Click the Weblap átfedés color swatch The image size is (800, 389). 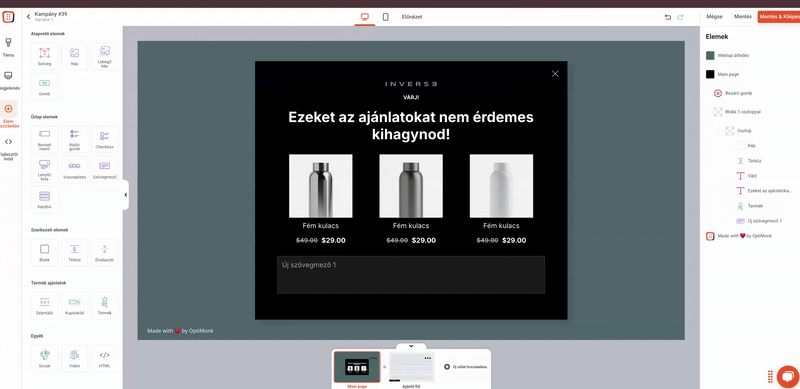(710, 55)
